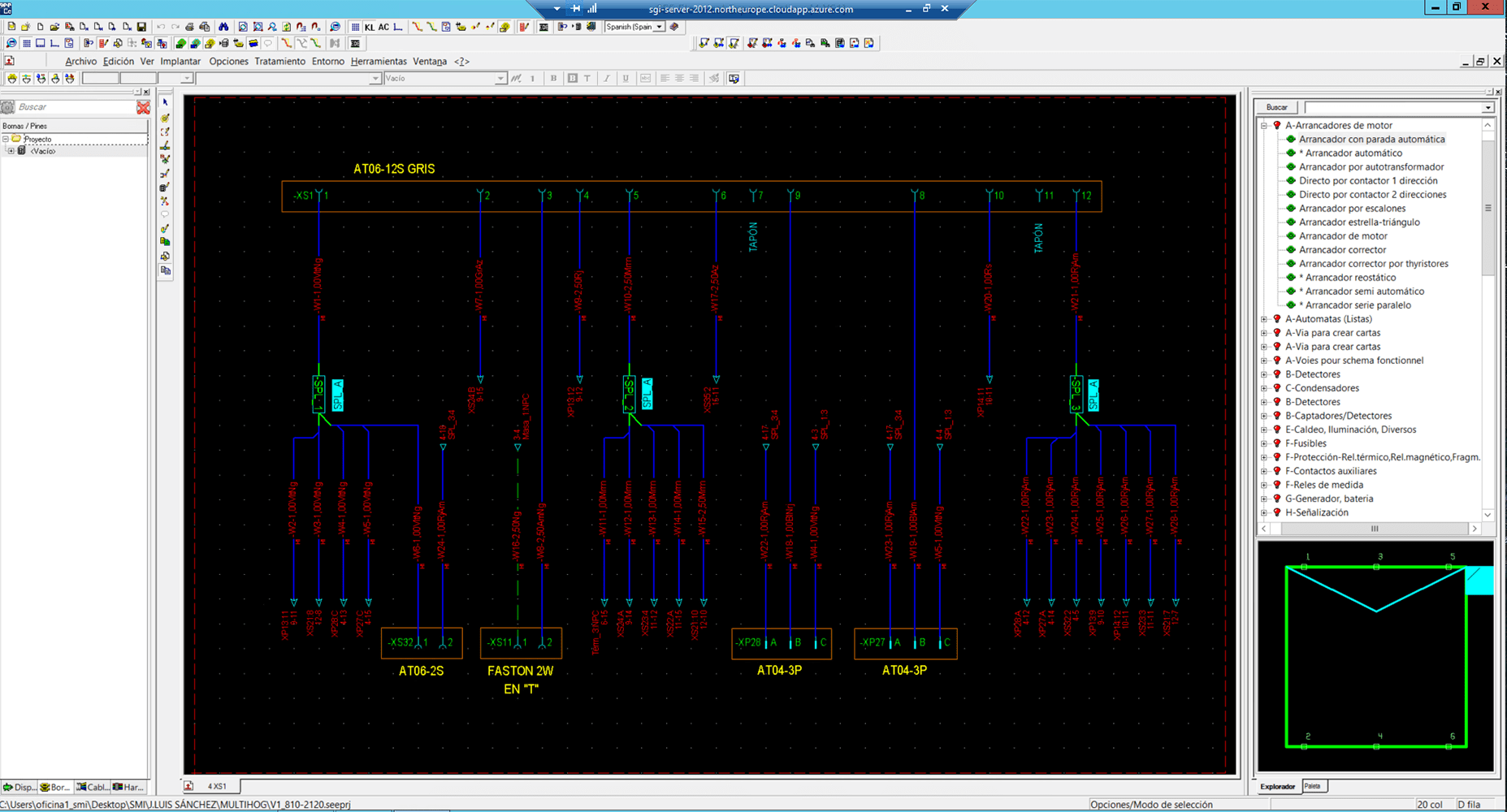Click align text left icon
This screenshot has height=812, width=1507.
665,78
